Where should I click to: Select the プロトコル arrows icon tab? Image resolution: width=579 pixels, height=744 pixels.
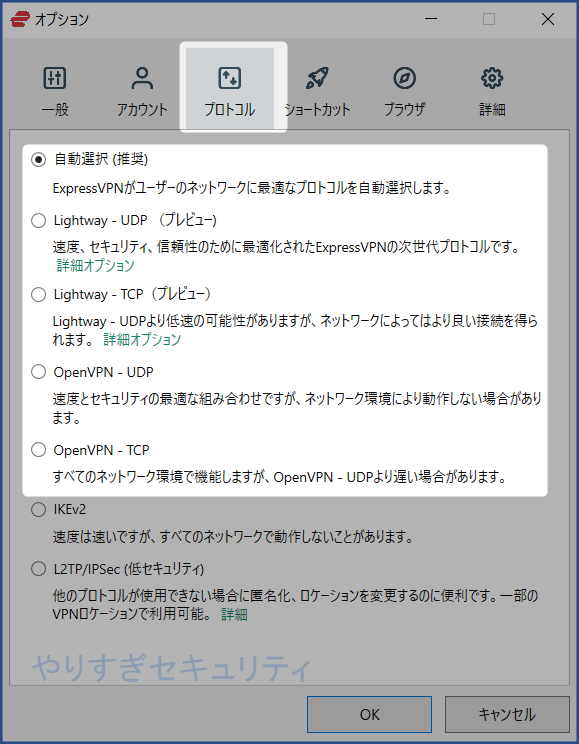230,89
